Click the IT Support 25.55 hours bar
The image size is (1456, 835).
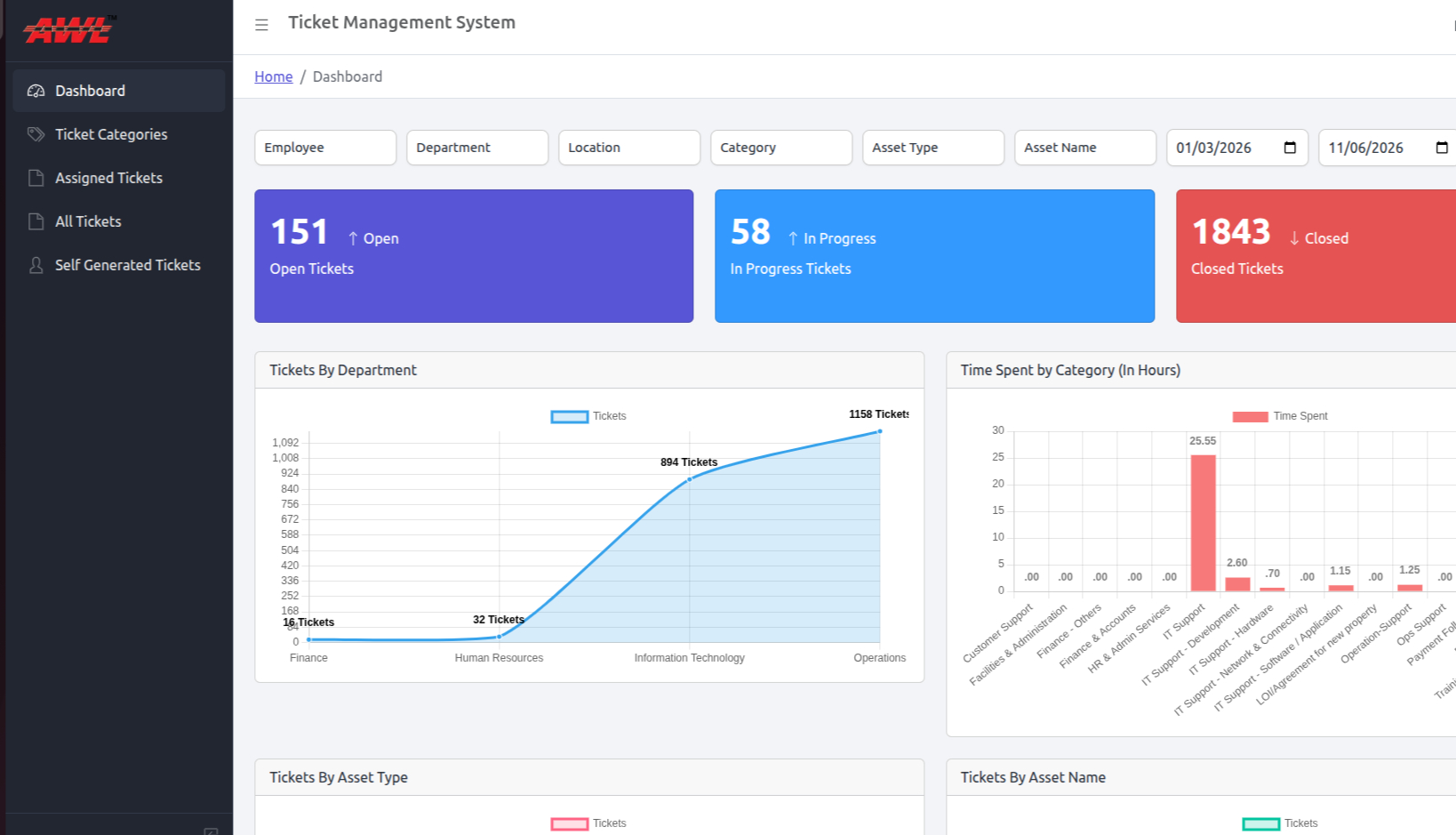(1203, 523)
